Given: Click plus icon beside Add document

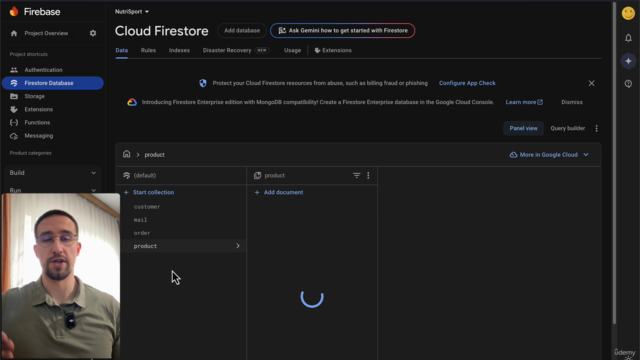Looking at the screenshot, I should [257, 192].
